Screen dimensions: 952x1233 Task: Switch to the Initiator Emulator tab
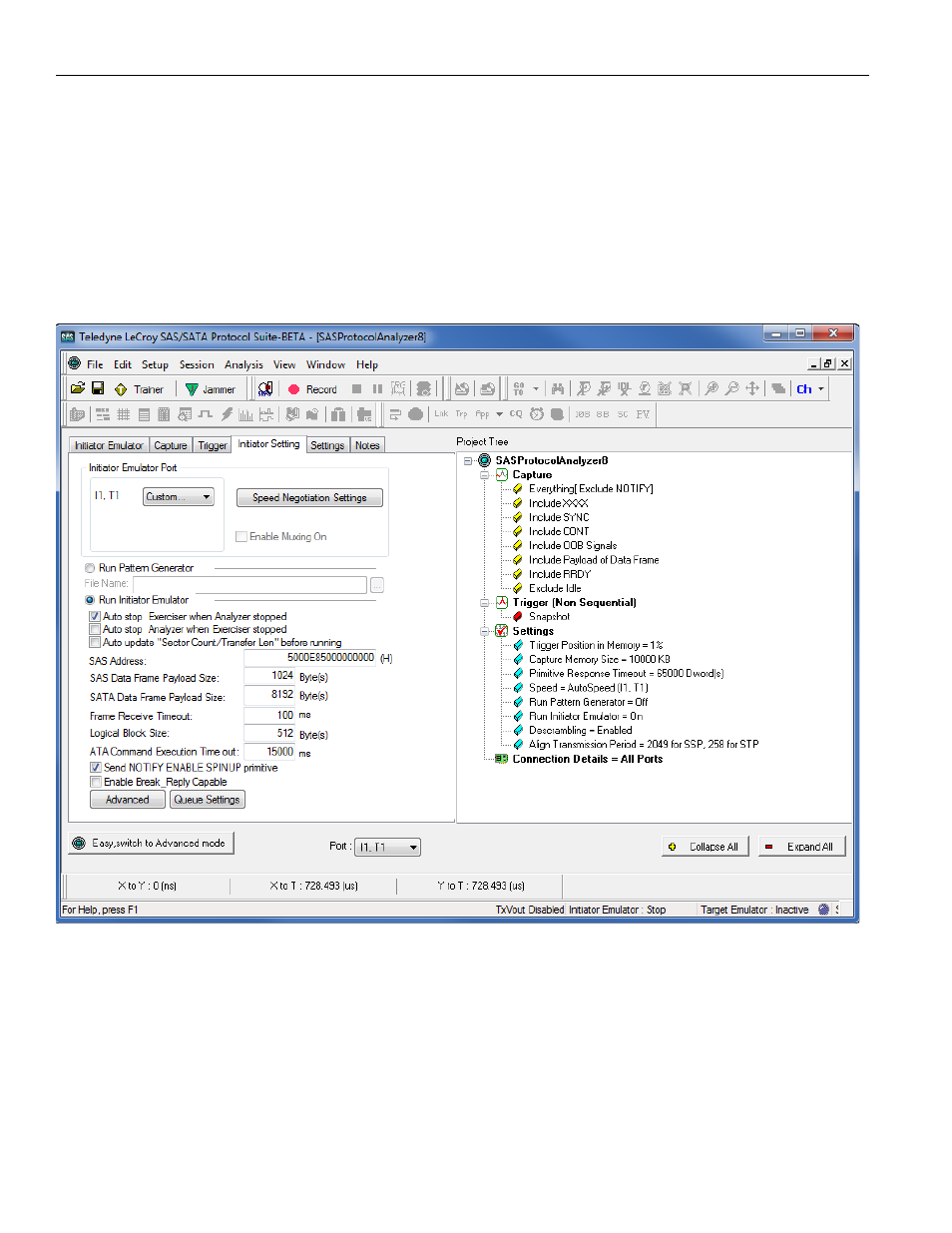point(109,445)
